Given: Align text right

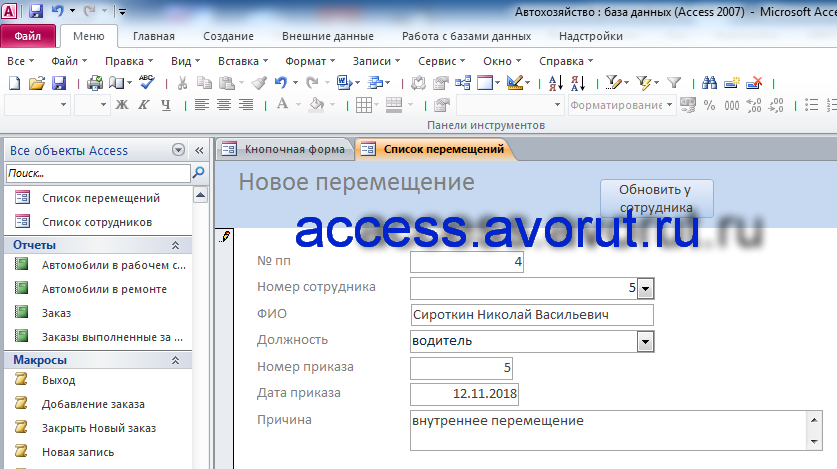Looking at the screenshot, I should [246, 105].
